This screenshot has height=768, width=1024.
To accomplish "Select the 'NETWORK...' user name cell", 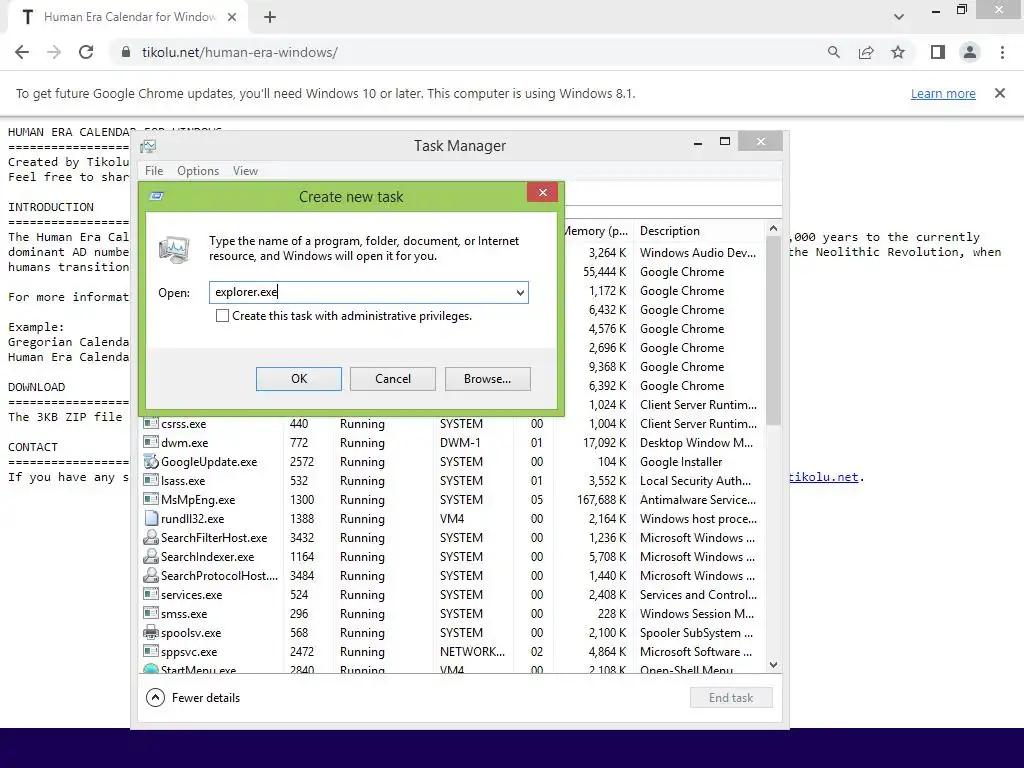I will click(x=472, y=652).
